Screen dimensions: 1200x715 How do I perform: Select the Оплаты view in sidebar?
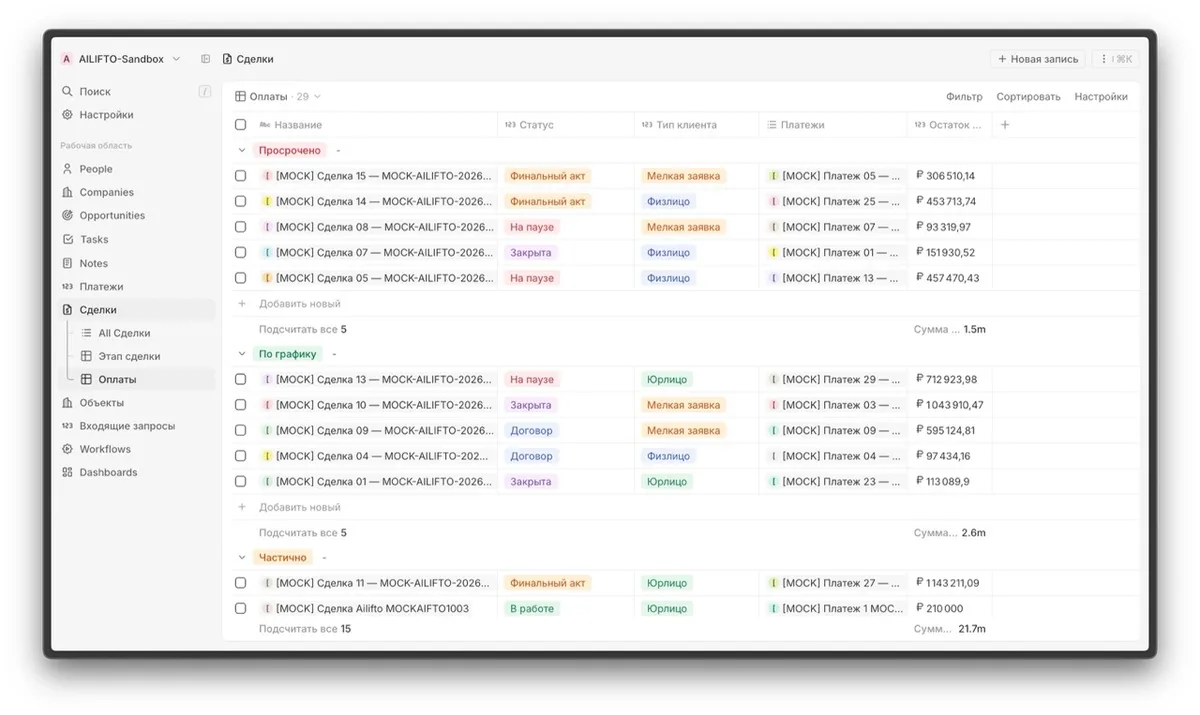click(x=117, y=379)
